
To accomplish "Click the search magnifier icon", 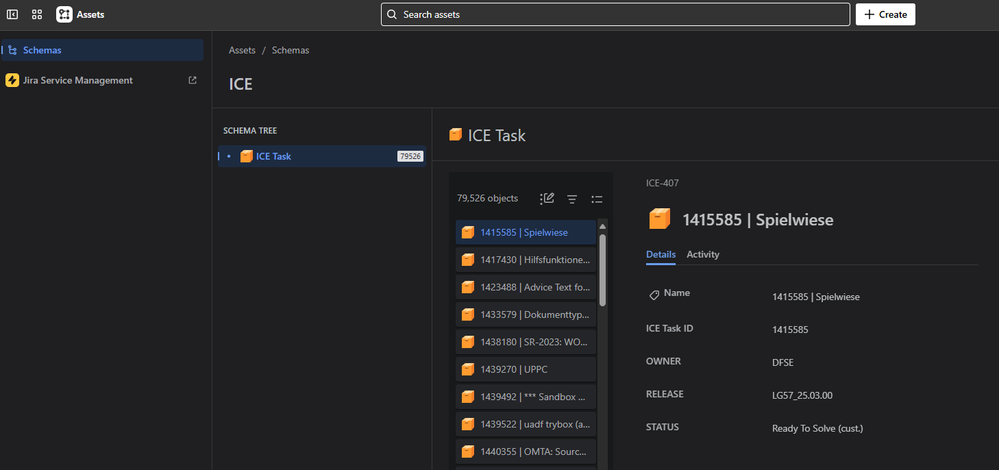I will point(392,14).
